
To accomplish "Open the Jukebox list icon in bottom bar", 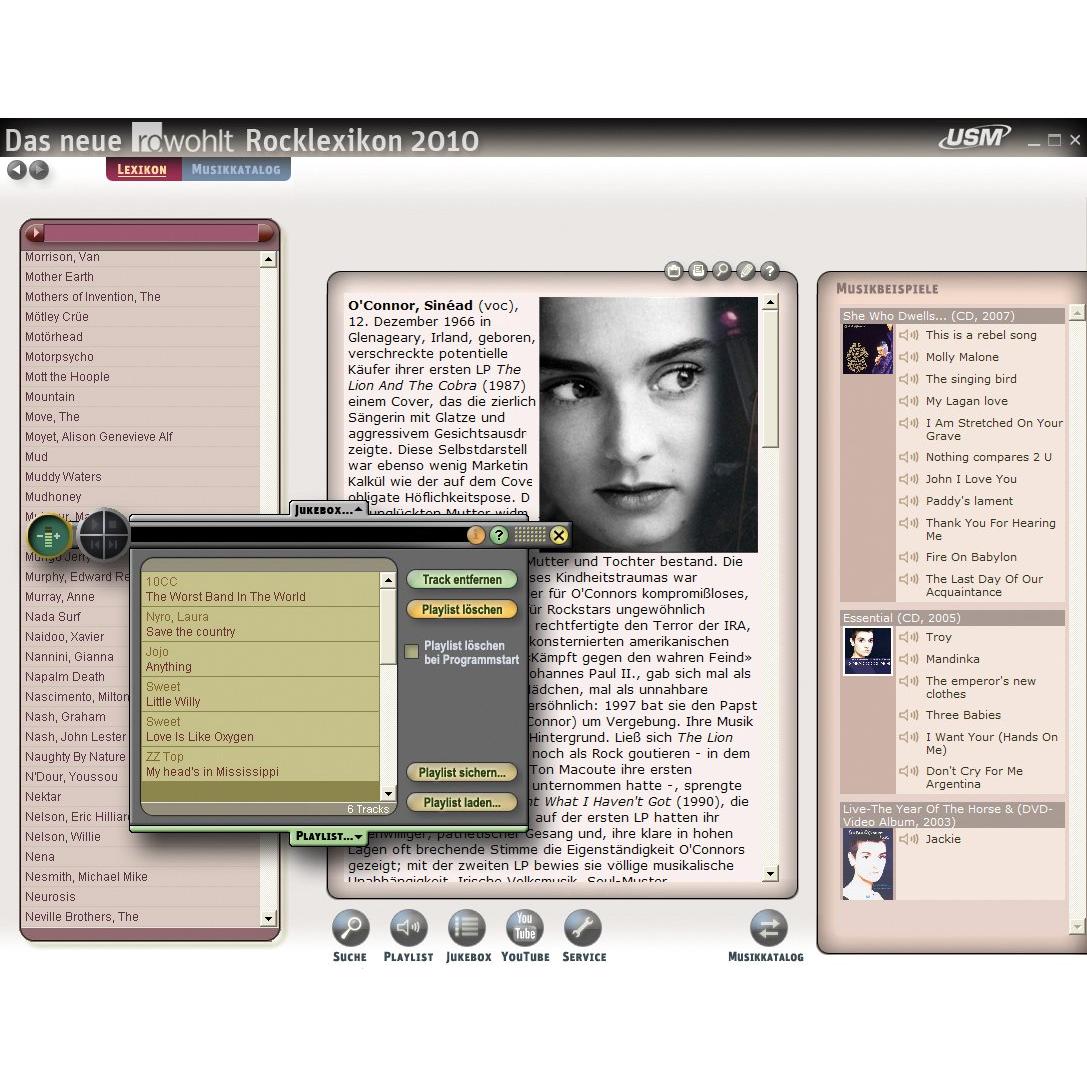I will click(x=467, y=928).
